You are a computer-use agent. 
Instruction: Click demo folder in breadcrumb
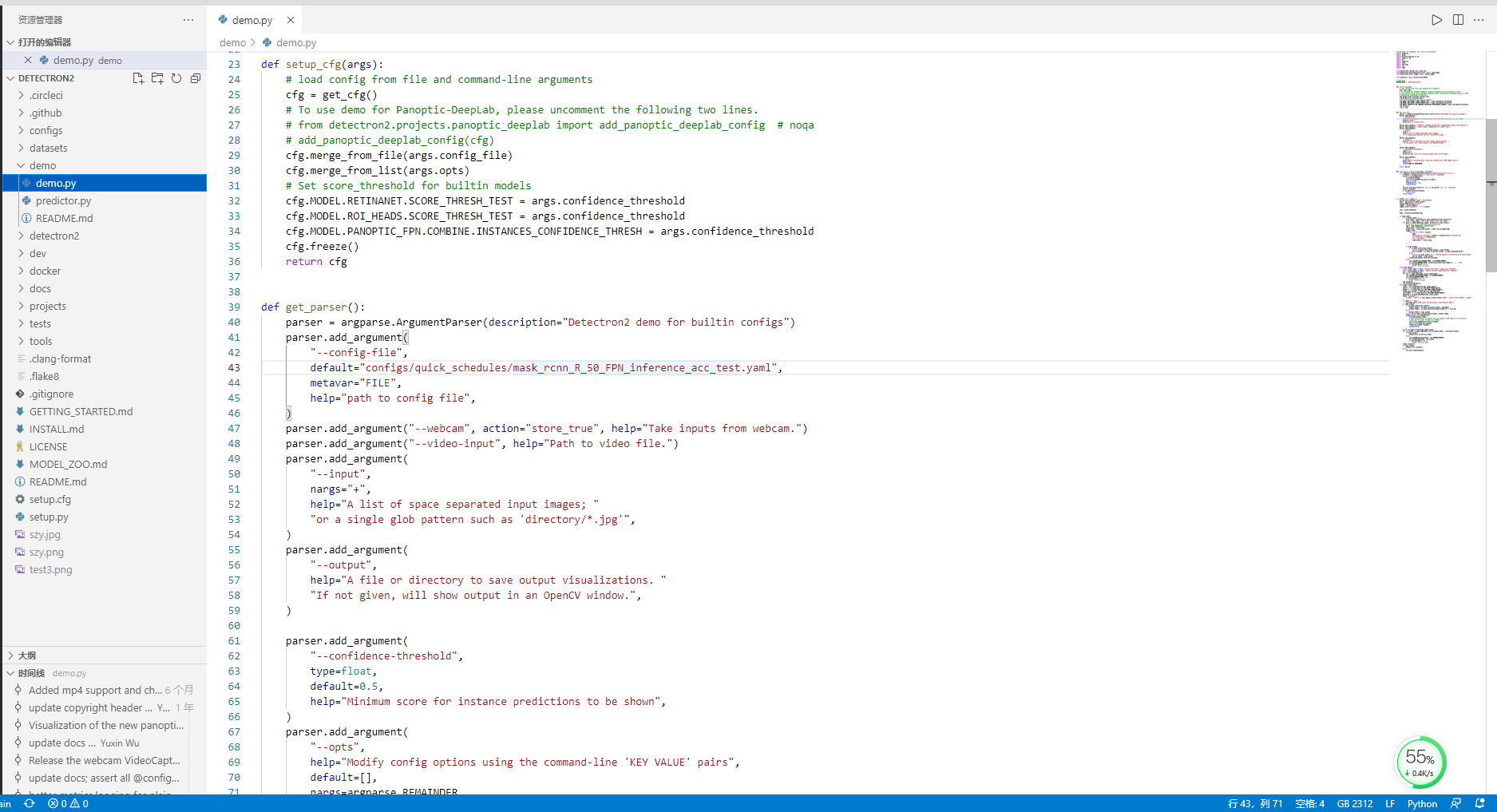click(x=232, y=42)
